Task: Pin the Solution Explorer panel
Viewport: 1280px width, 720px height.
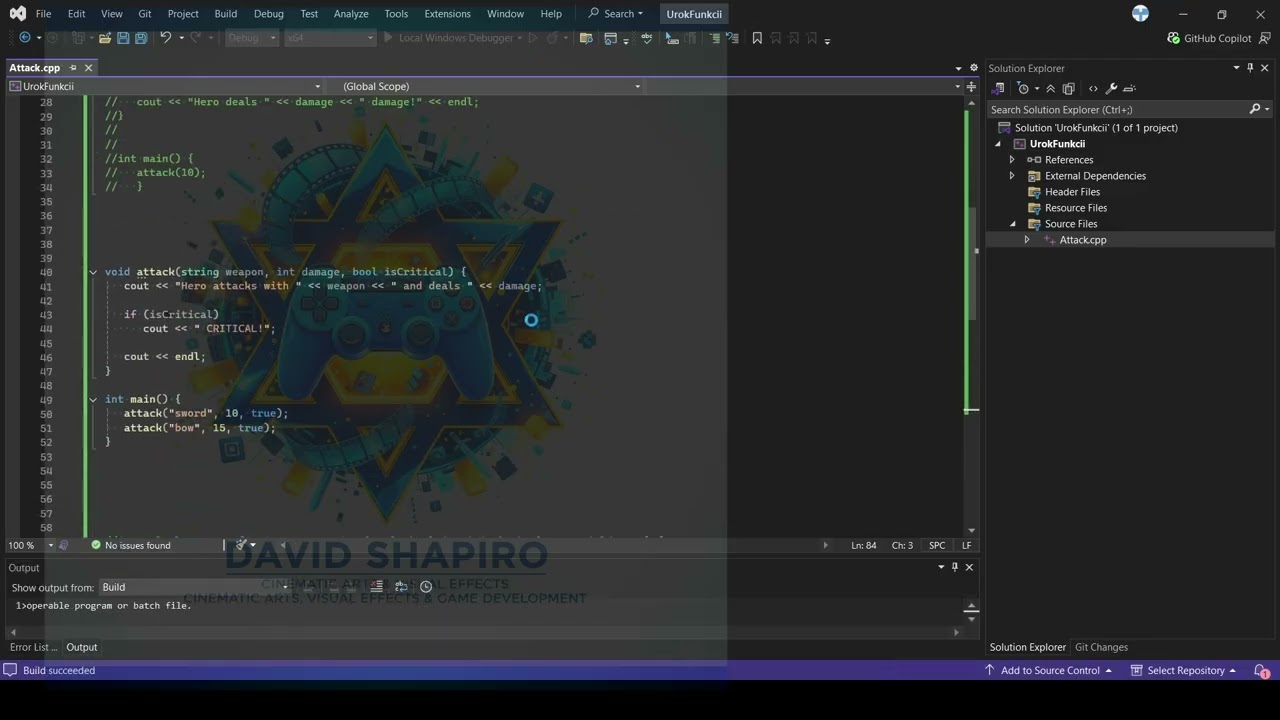Action: pyautogui.click(x=1250, y=68)
